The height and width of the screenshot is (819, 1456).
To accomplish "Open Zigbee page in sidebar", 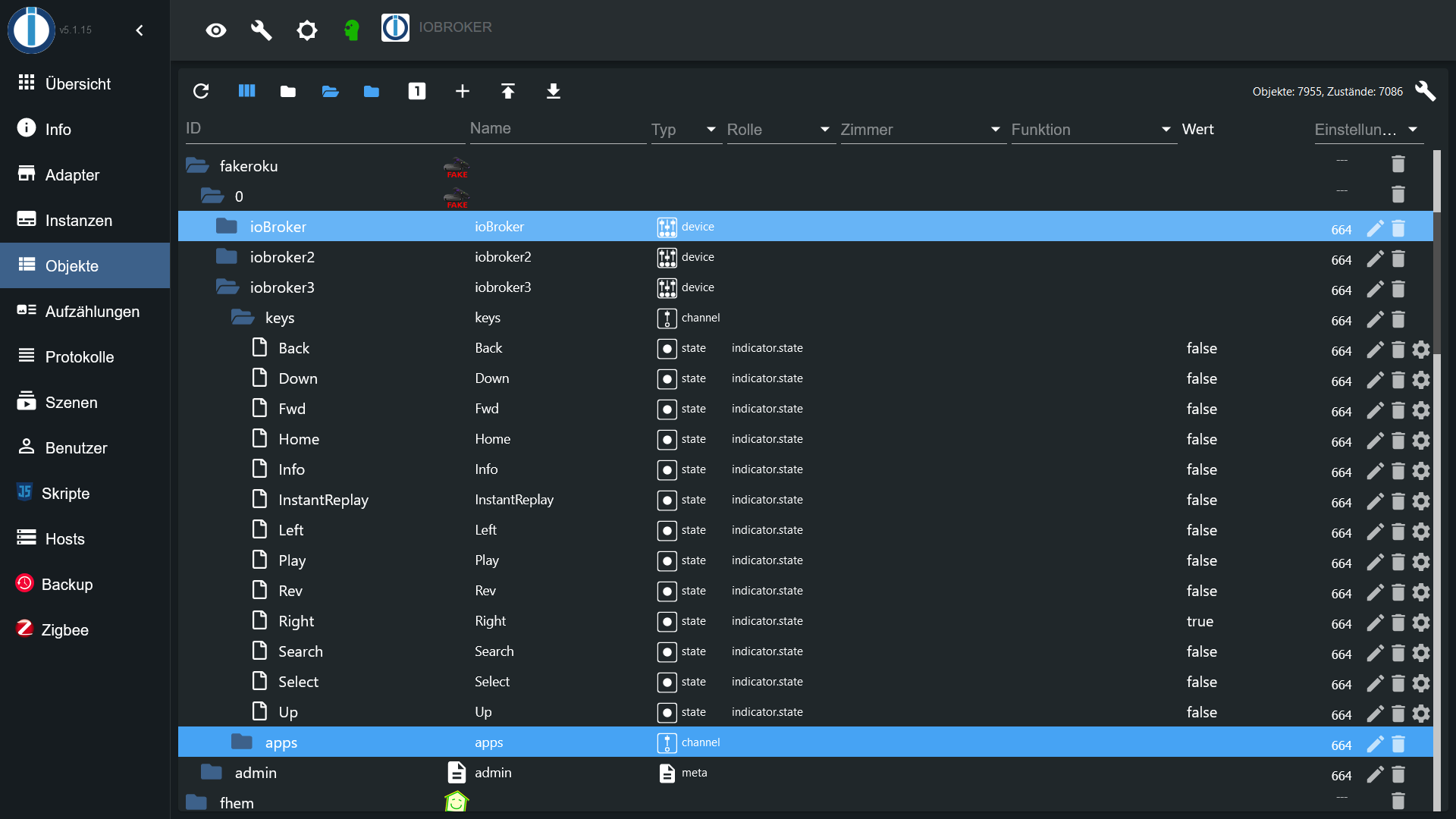I will pyautogui.click(x=85, y=629).
